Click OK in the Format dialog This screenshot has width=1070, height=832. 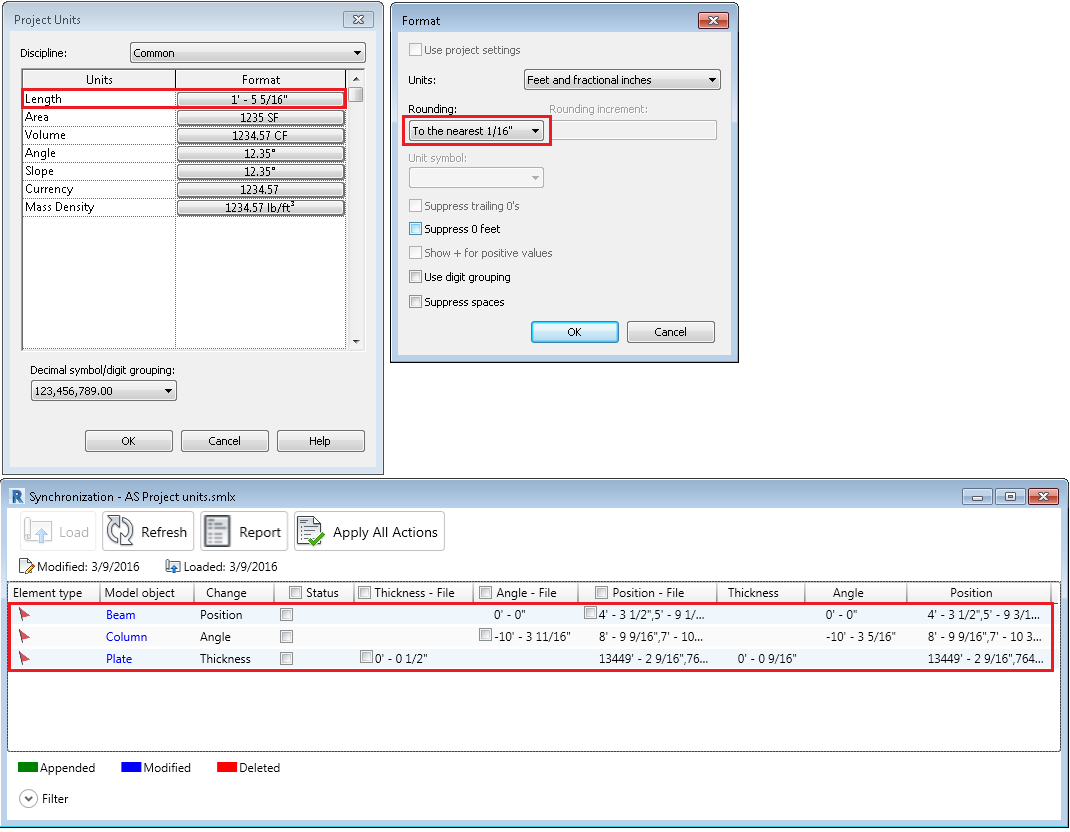tap(575, 332)
